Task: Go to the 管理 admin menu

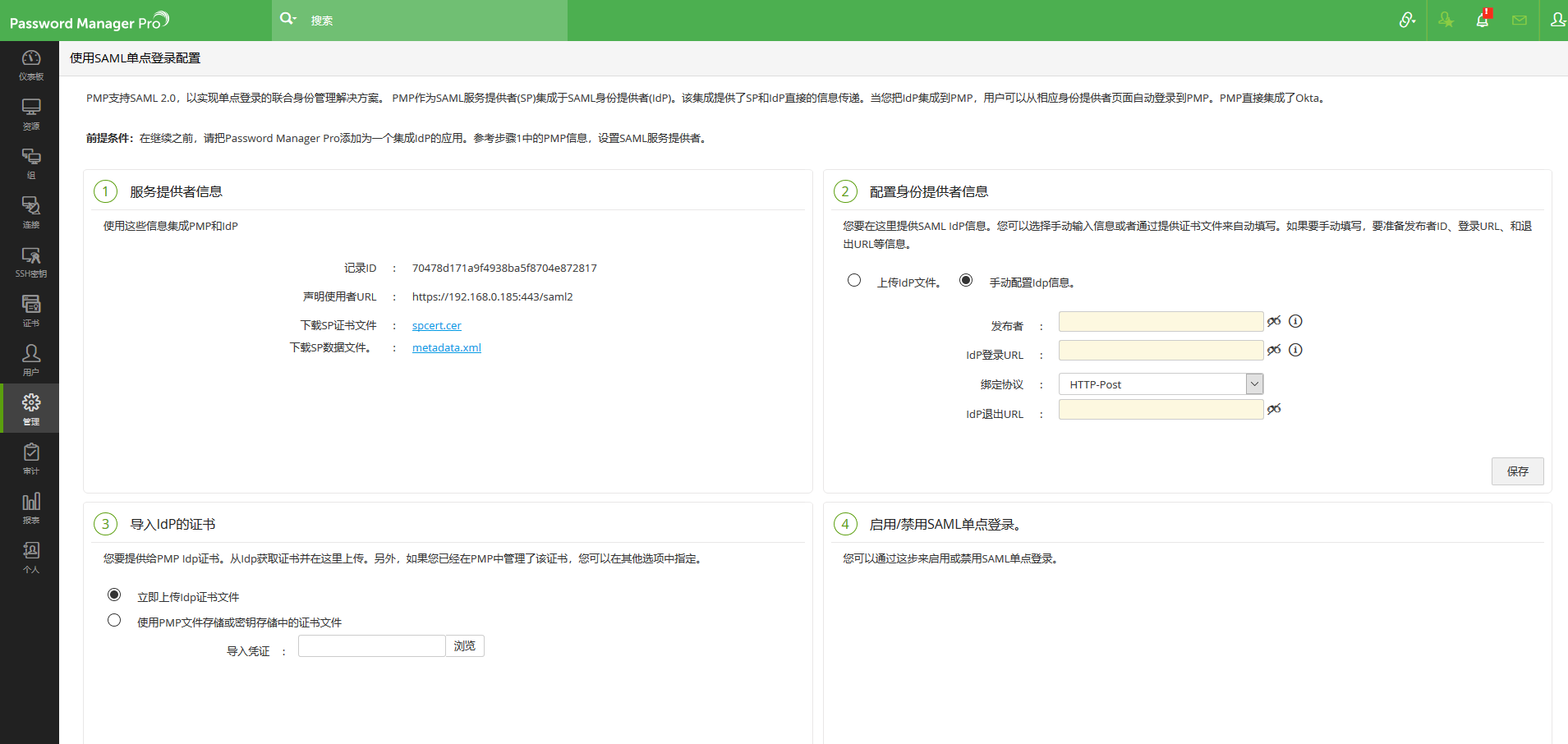Action: [x=30, y=408]
